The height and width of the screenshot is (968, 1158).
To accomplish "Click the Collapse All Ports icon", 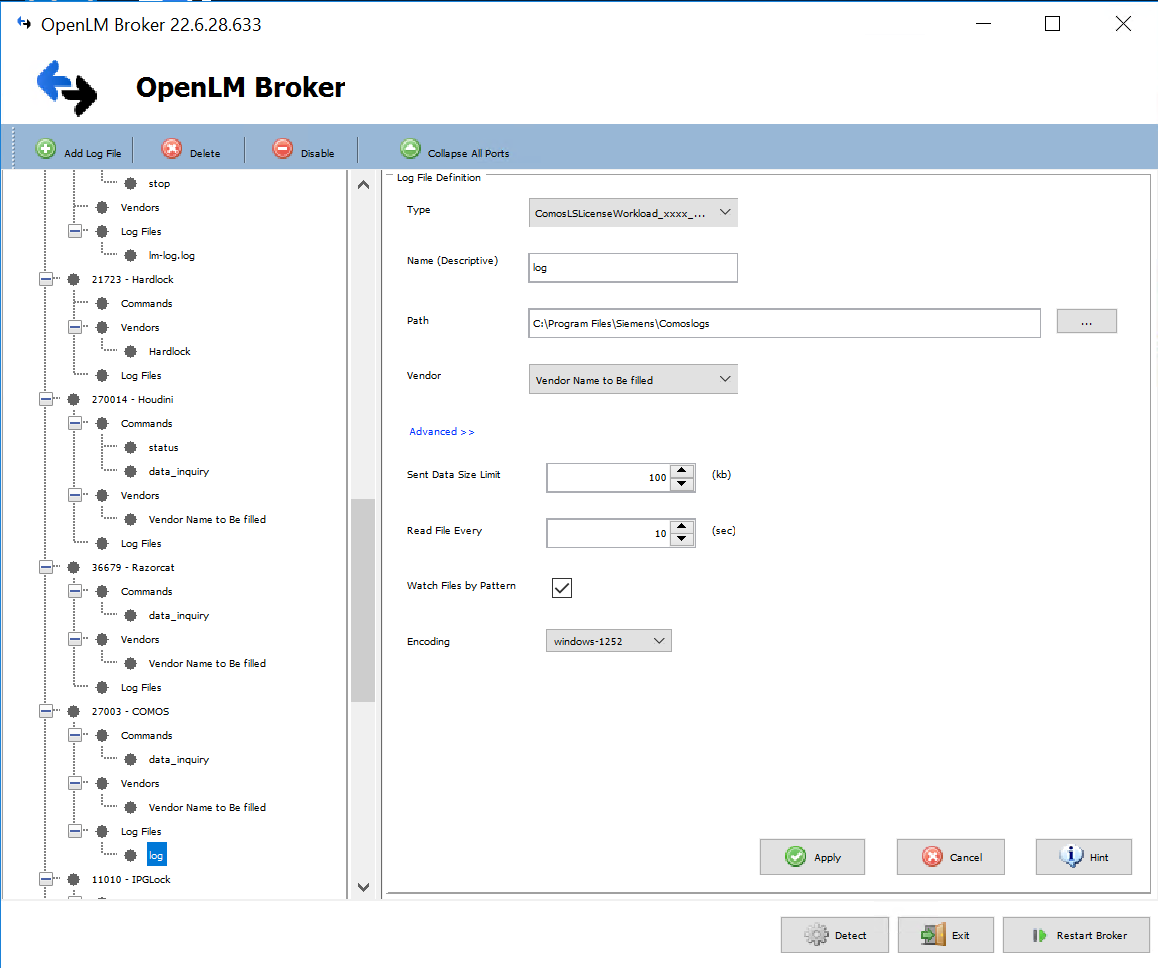I will tap(410, 149).
